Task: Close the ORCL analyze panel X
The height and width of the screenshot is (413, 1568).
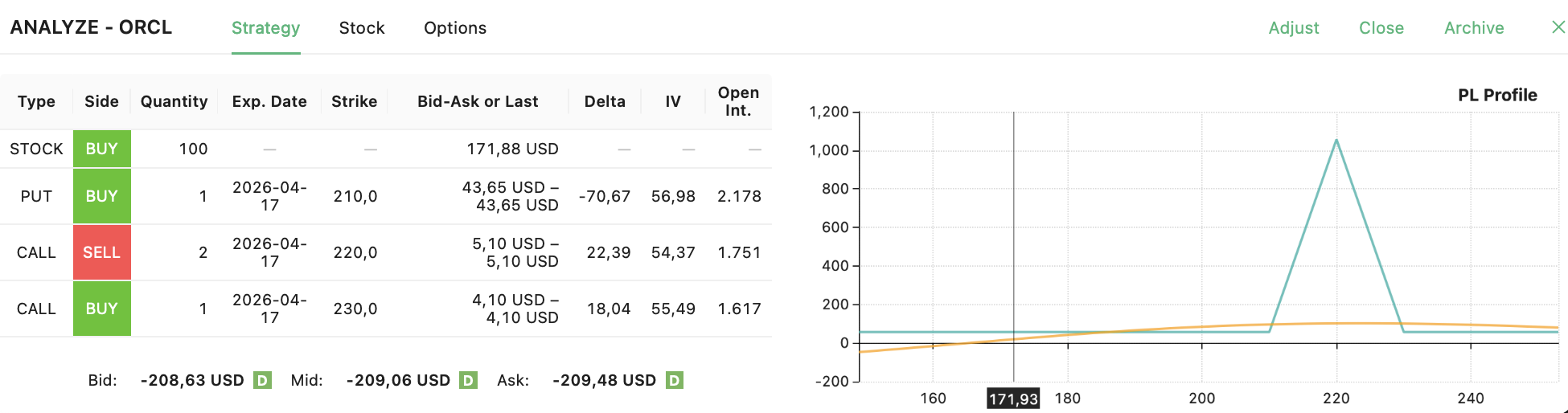Action: (x=1558, y=27)
